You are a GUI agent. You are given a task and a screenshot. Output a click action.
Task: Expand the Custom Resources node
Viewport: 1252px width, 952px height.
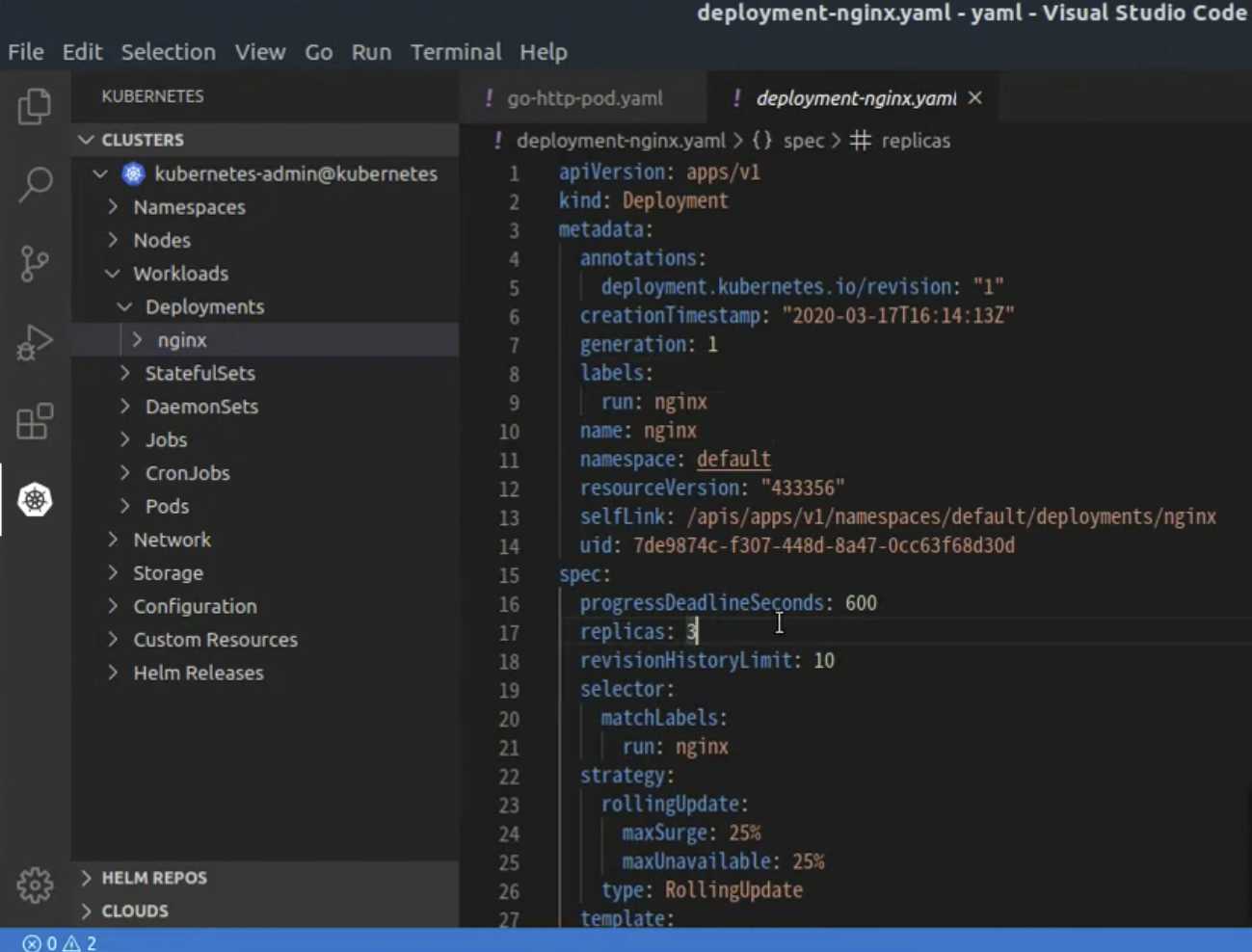coord(113,639)
